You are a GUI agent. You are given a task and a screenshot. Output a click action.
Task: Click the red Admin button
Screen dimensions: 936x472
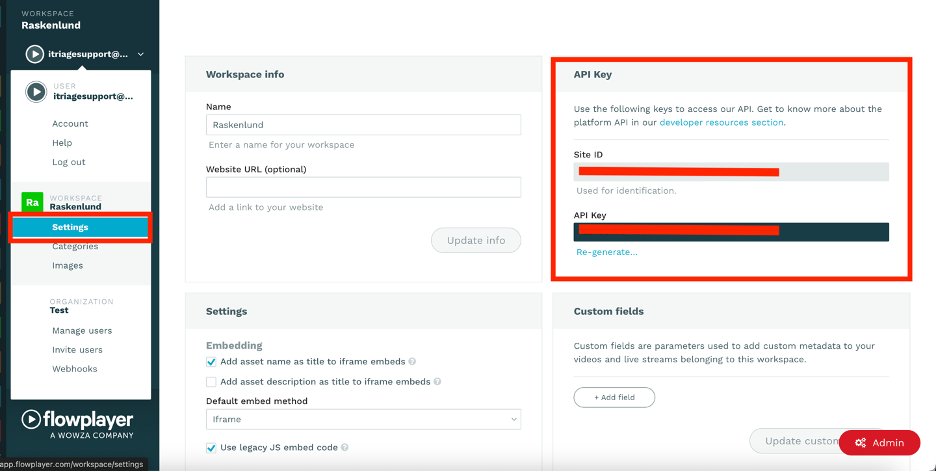point(879,443)
